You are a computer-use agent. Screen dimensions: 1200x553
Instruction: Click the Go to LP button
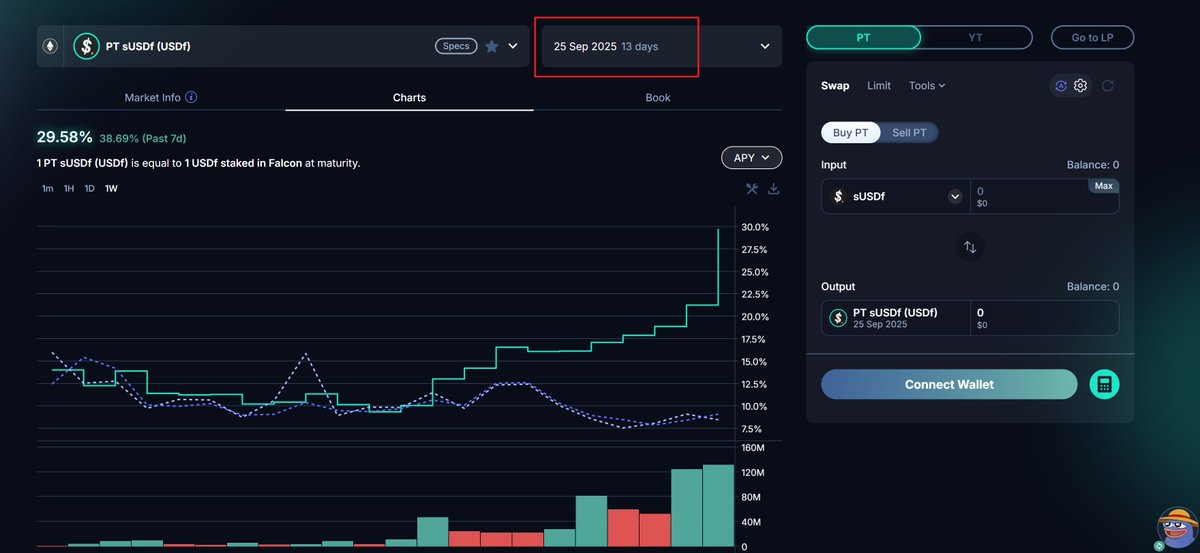point(1092,37)
